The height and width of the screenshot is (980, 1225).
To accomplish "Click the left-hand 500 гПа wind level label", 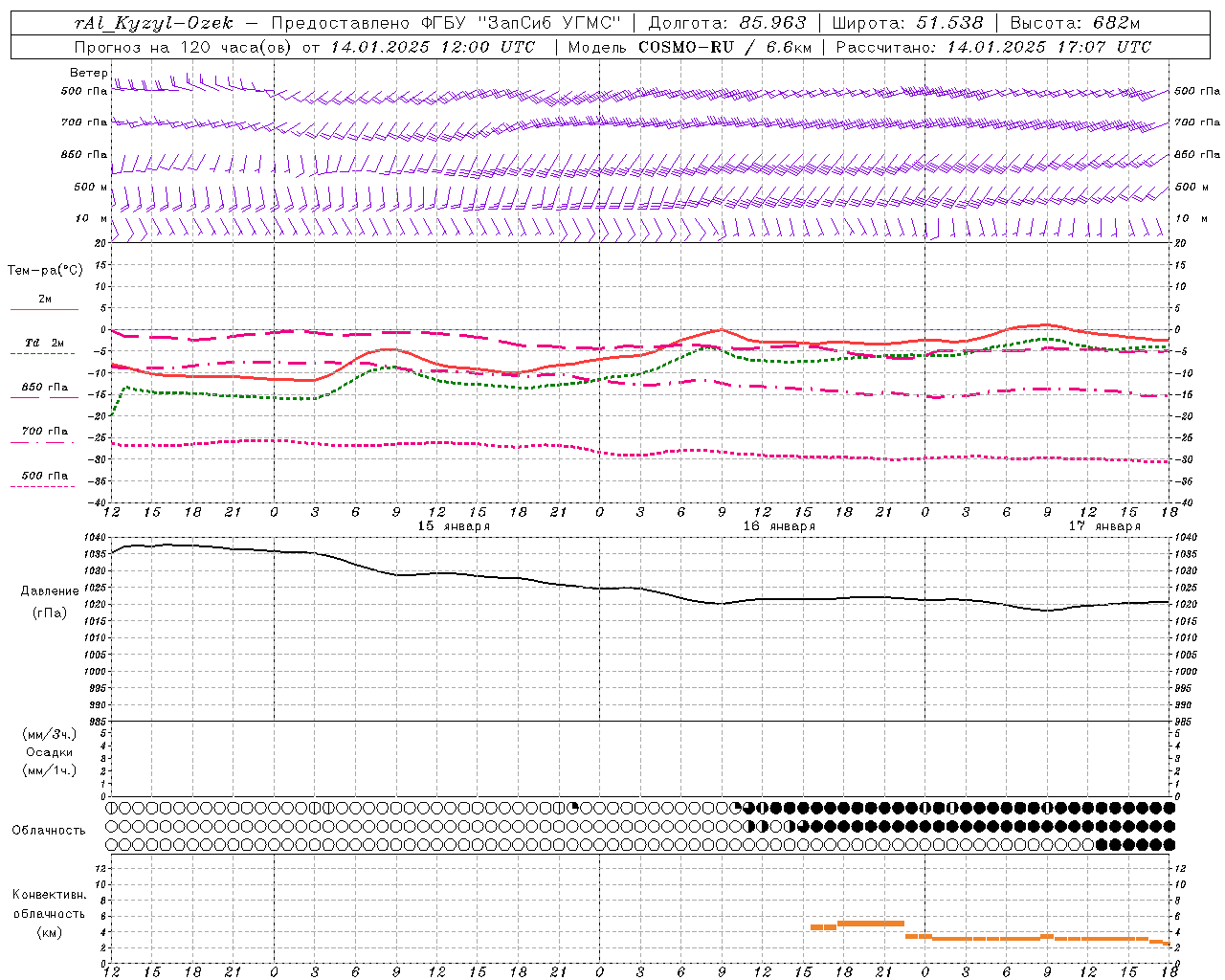I will point(84,92).
